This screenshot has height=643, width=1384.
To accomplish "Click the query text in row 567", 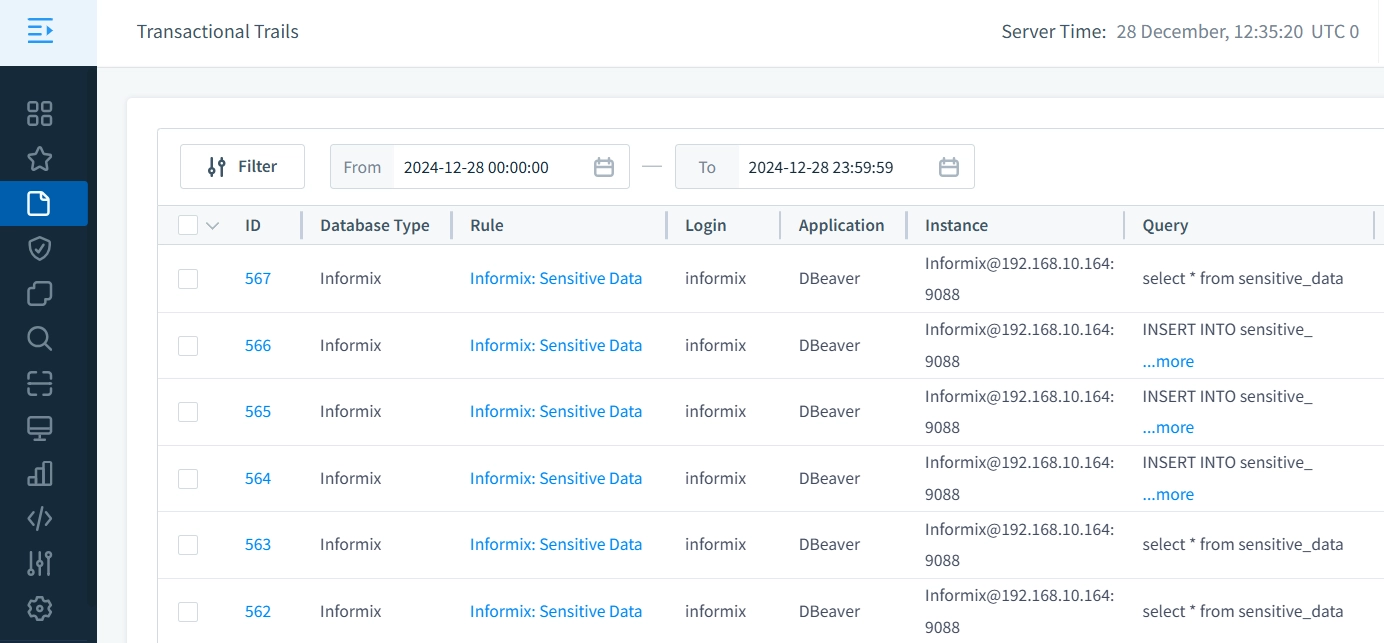I will pyautogui.click(x=1243, y=279).
